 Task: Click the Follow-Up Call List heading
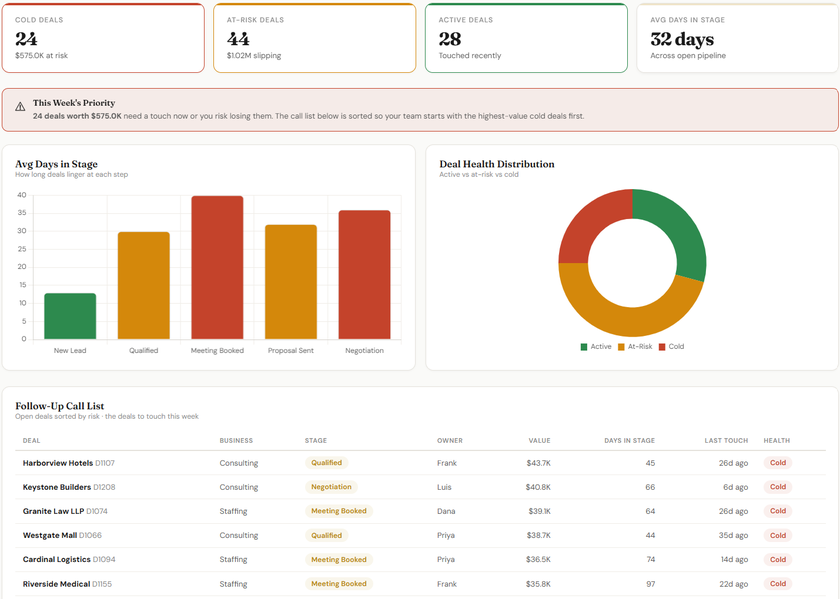(59, 406)
